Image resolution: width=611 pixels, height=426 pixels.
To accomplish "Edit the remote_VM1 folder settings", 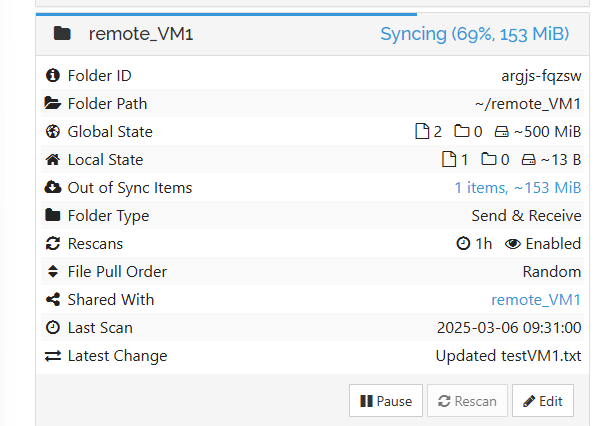I will pos(543,401).
